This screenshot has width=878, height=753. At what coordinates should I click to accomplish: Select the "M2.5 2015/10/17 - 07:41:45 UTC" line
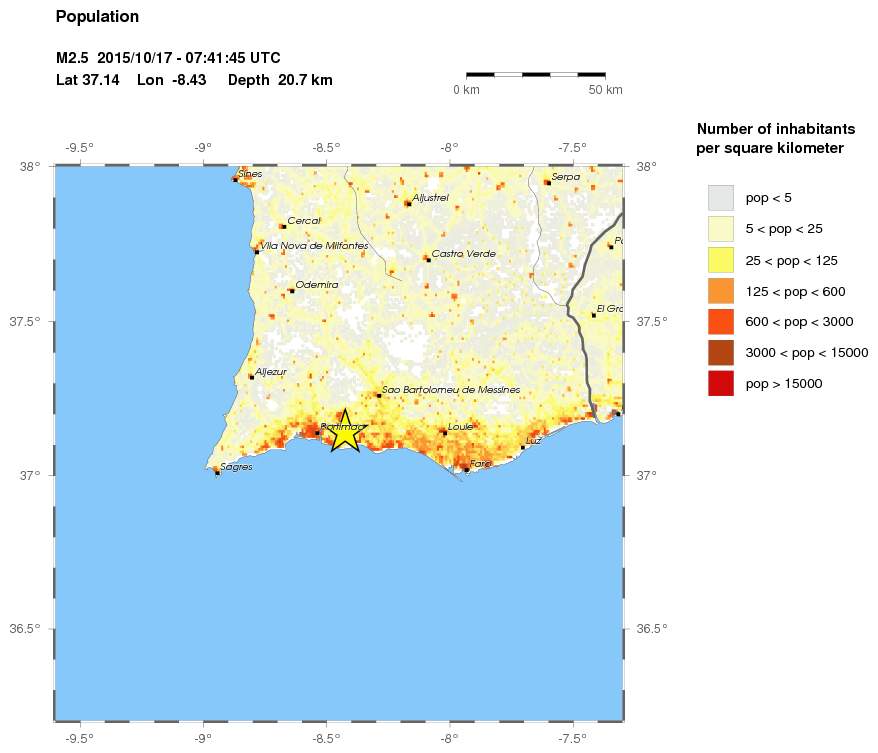[168, 58]
